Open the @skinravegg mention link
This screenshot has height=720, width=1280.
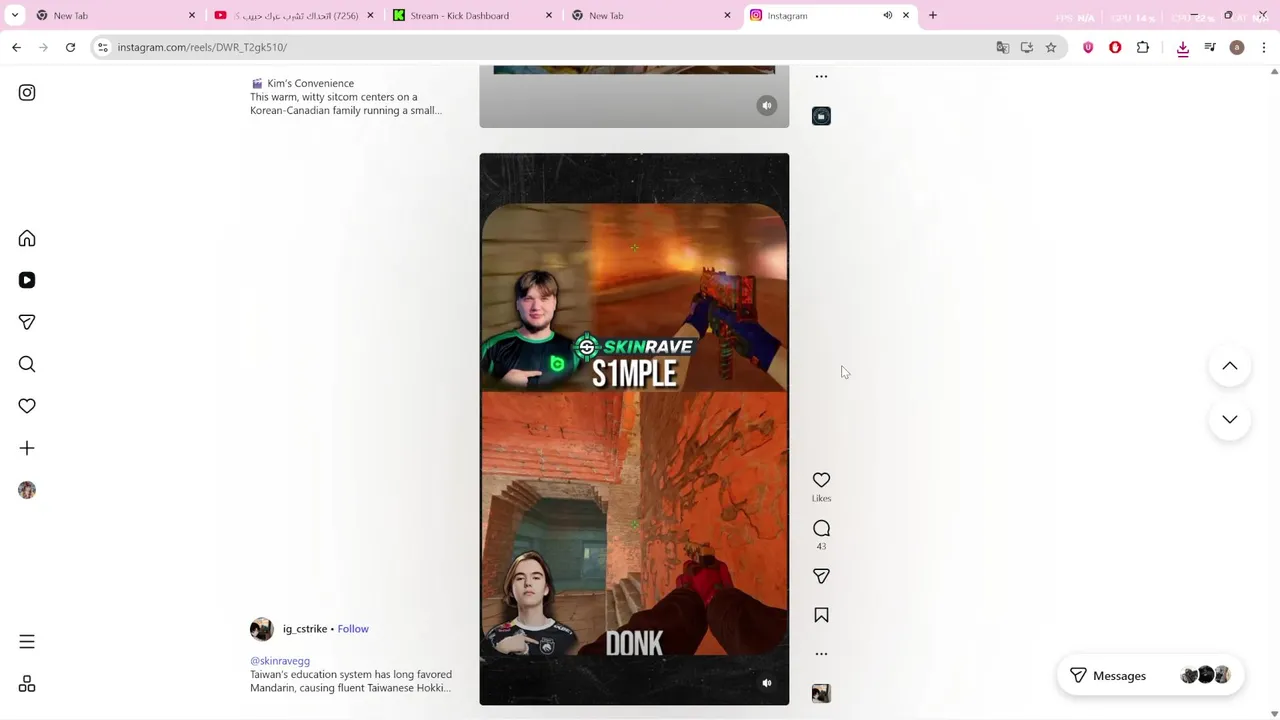[x=280, y=661]
